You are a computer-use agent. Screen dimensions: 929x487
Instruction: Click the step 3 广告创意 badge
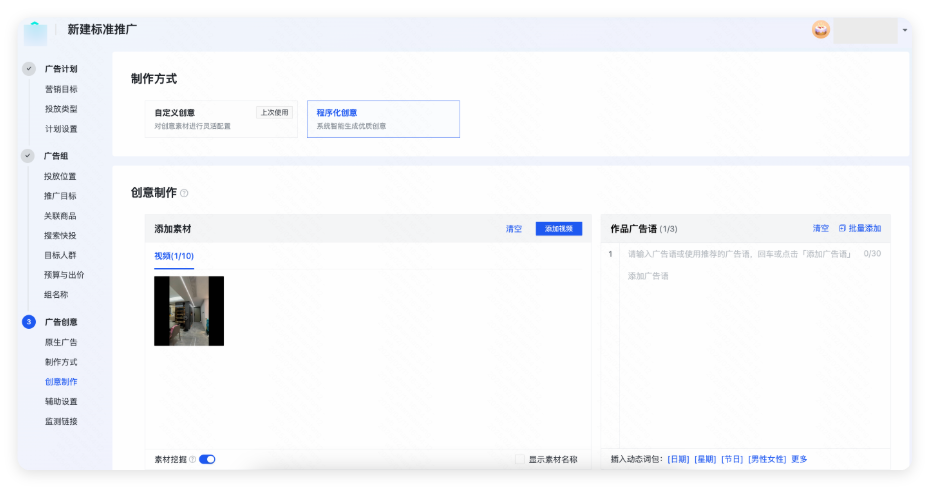coord(28,322)
